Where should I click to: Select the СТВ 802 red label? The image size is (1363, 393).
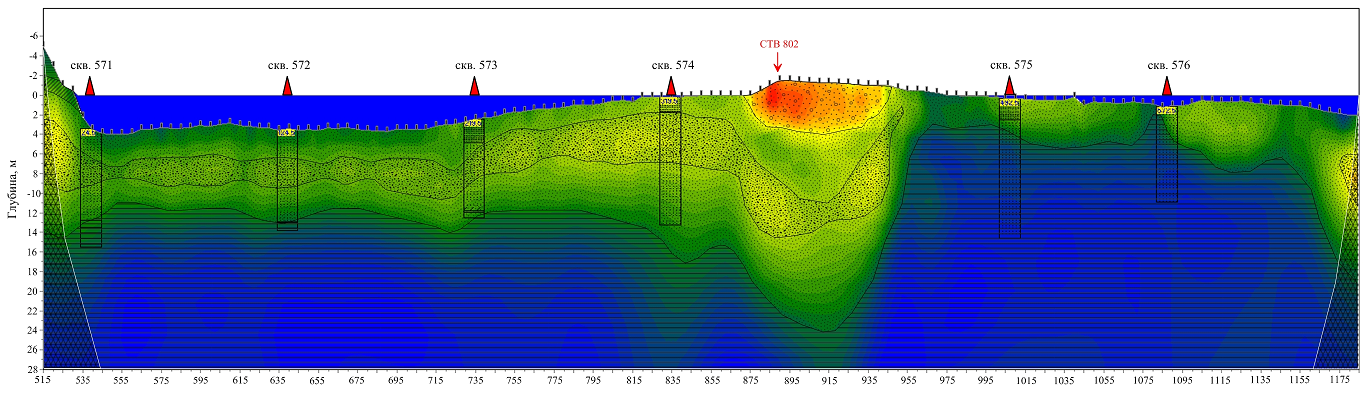(778, 44)
